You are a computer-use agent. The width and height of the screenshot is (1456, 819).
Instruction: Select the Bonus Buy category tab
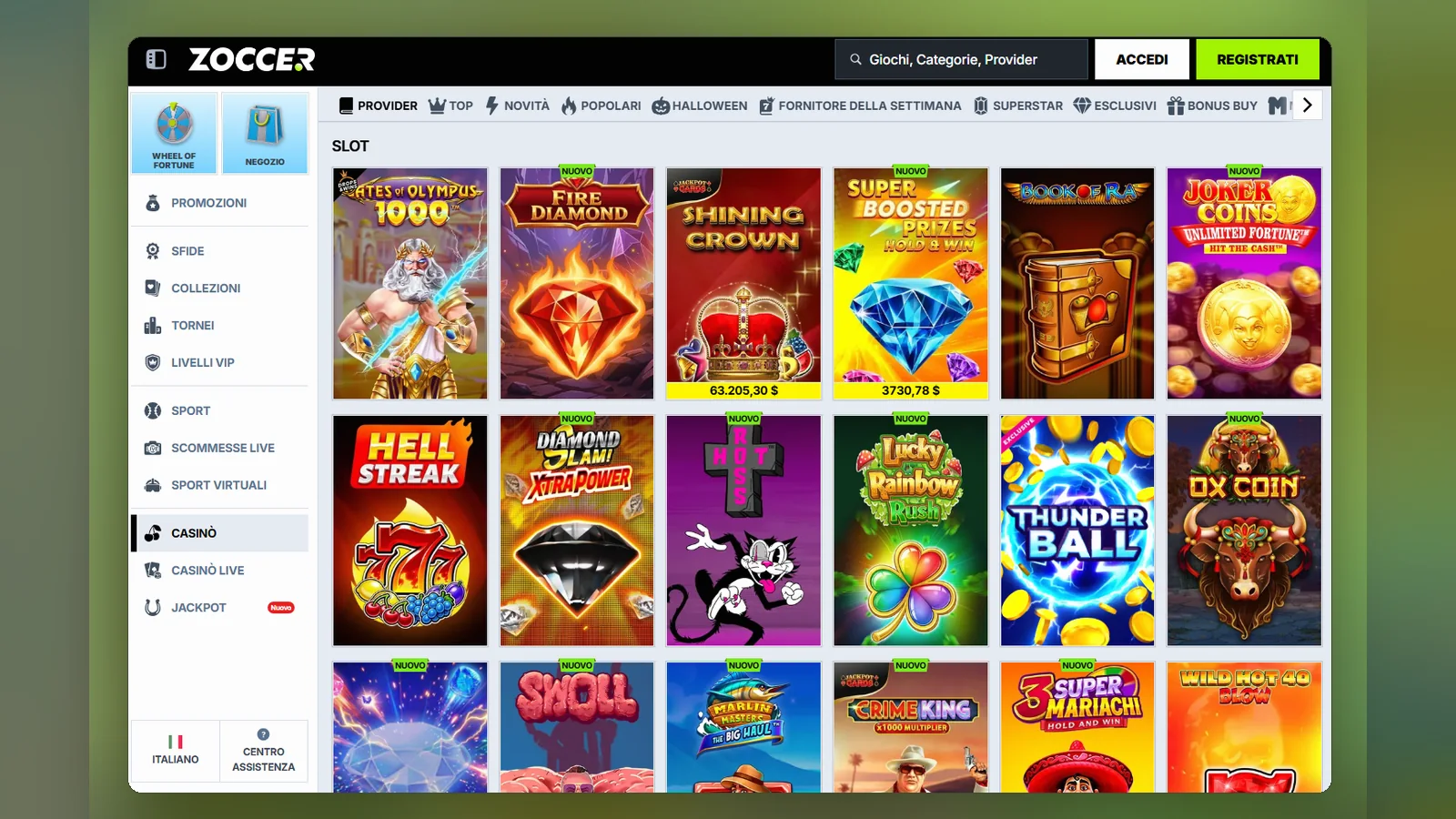click(x=1212, y=106)
